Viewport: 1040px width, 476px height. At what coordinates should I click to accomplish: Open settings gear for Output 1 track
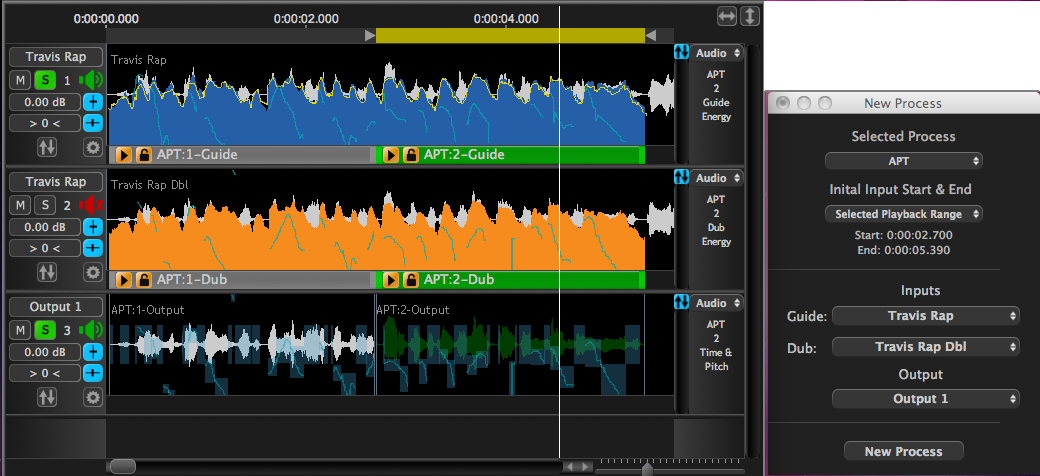coord(93,397)
